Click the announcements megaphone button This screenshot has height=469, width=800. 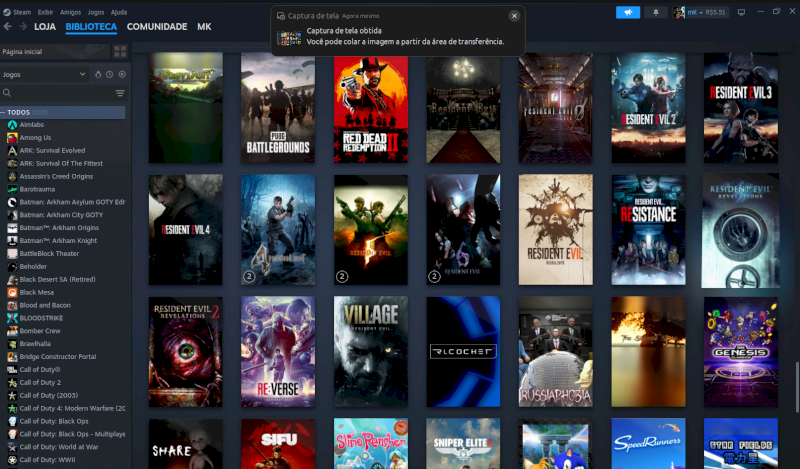627,12
